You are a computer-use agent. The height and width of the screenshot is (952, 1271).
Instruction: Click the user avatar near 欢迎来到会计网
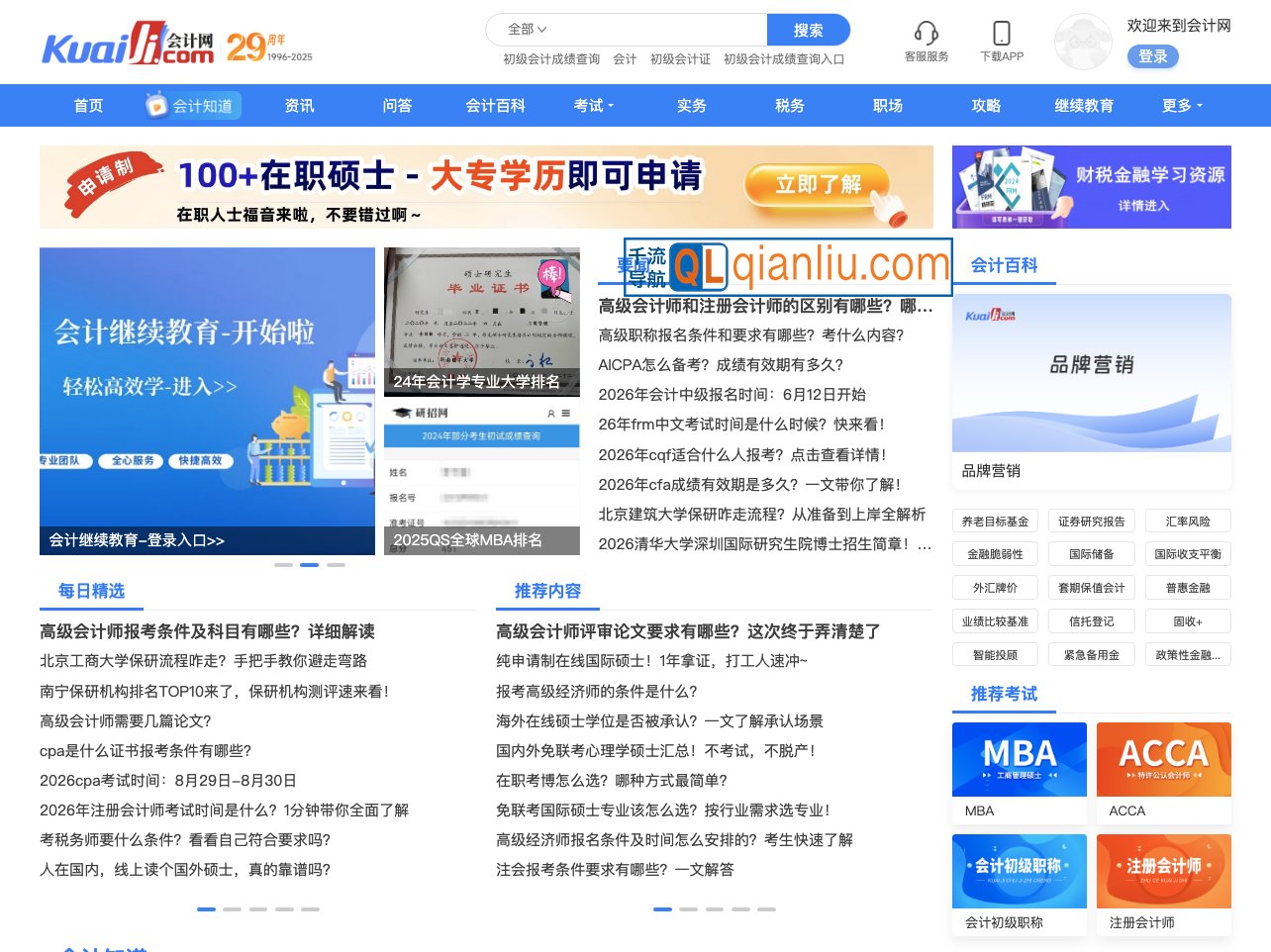(x=1082, y=43)
